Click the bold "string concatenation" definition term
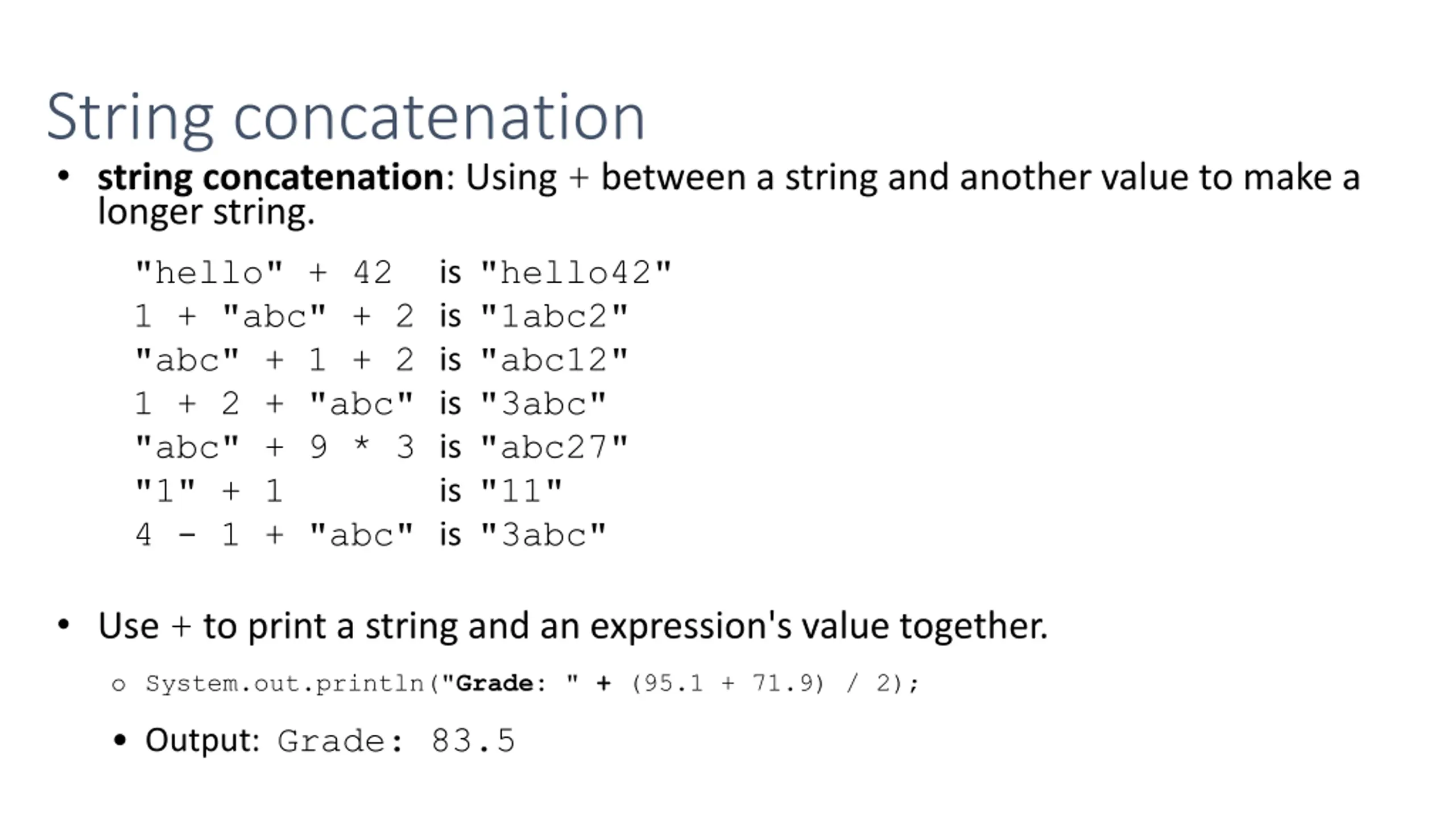Viewport: 1456px width, 819px height. pyautogui.click(x=270, y=177)
